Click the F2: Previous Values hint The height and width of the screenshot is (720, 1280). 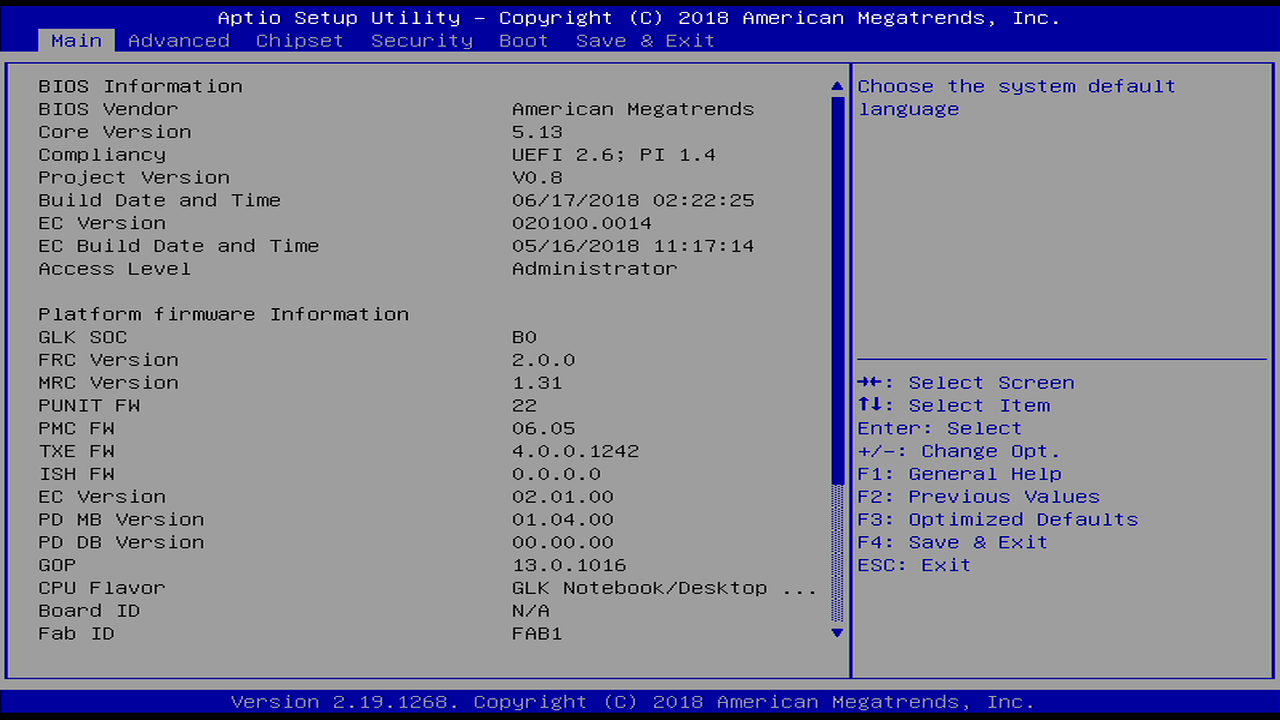[x=979, y=497]
